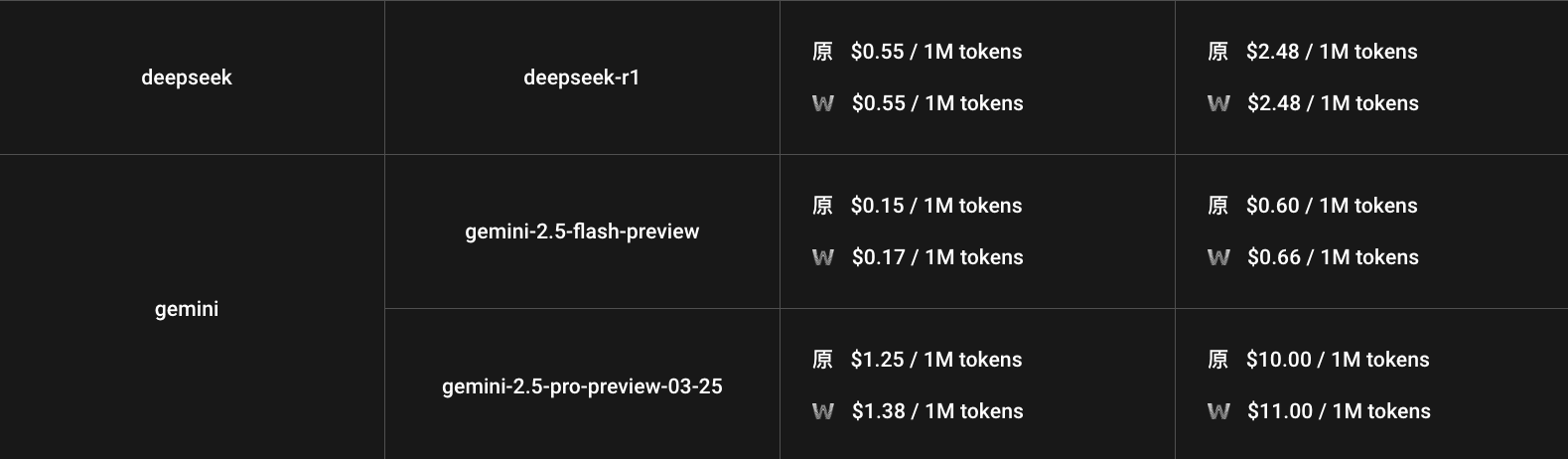Viewport: 1568px width, 459px height.
Task: Click the 原 icon next to $0.60 price
Action: point(1217,206)
